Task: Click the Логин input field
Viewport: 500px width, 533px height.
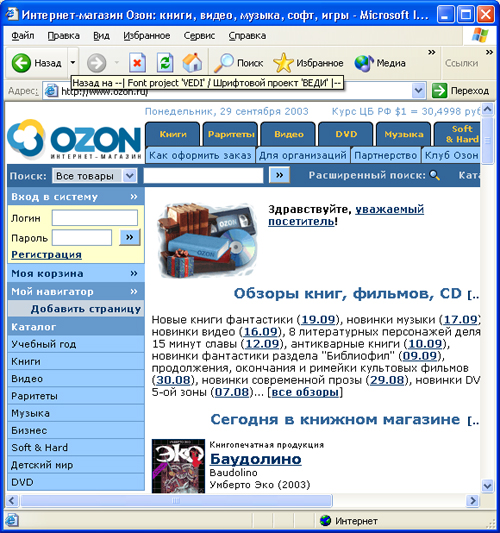Action: (x=95, y=218)
